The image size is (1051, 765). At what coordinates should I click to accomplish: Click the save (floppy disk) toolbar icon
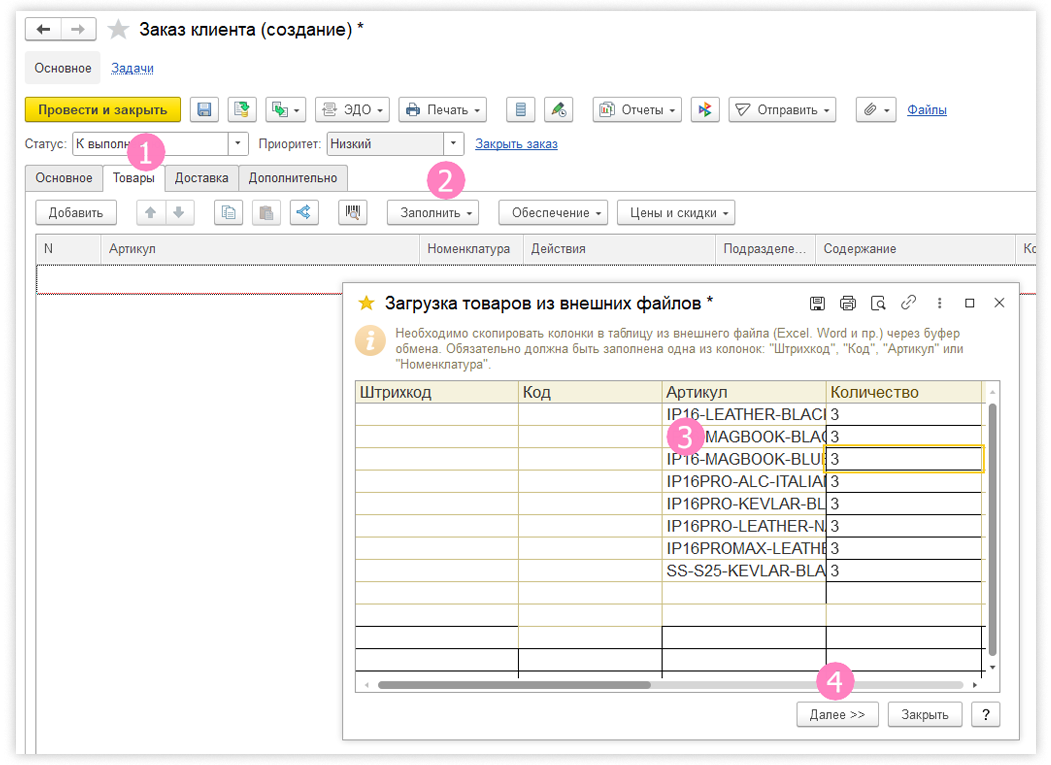[x=205, y=110]
